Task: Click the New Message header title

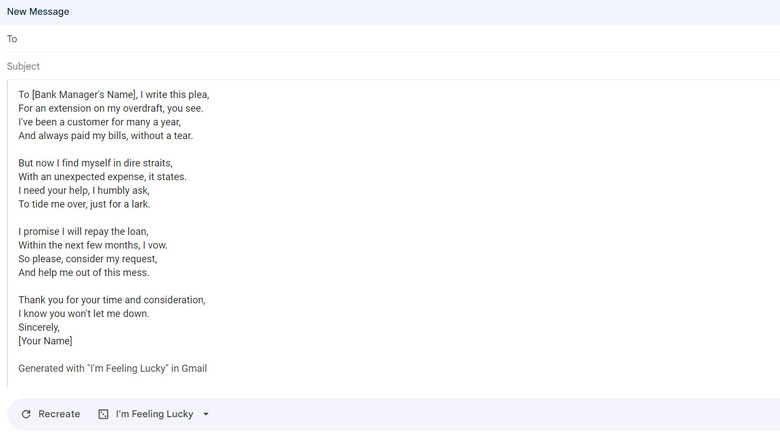Action: [x=38, y=11]
